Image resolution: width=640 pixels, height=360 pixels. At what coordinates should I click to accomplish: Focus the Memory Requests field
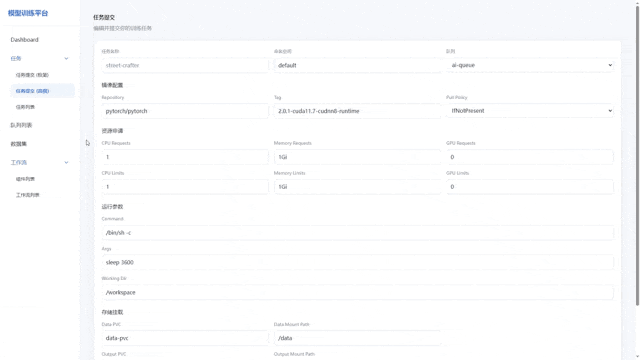coord(357,157)
